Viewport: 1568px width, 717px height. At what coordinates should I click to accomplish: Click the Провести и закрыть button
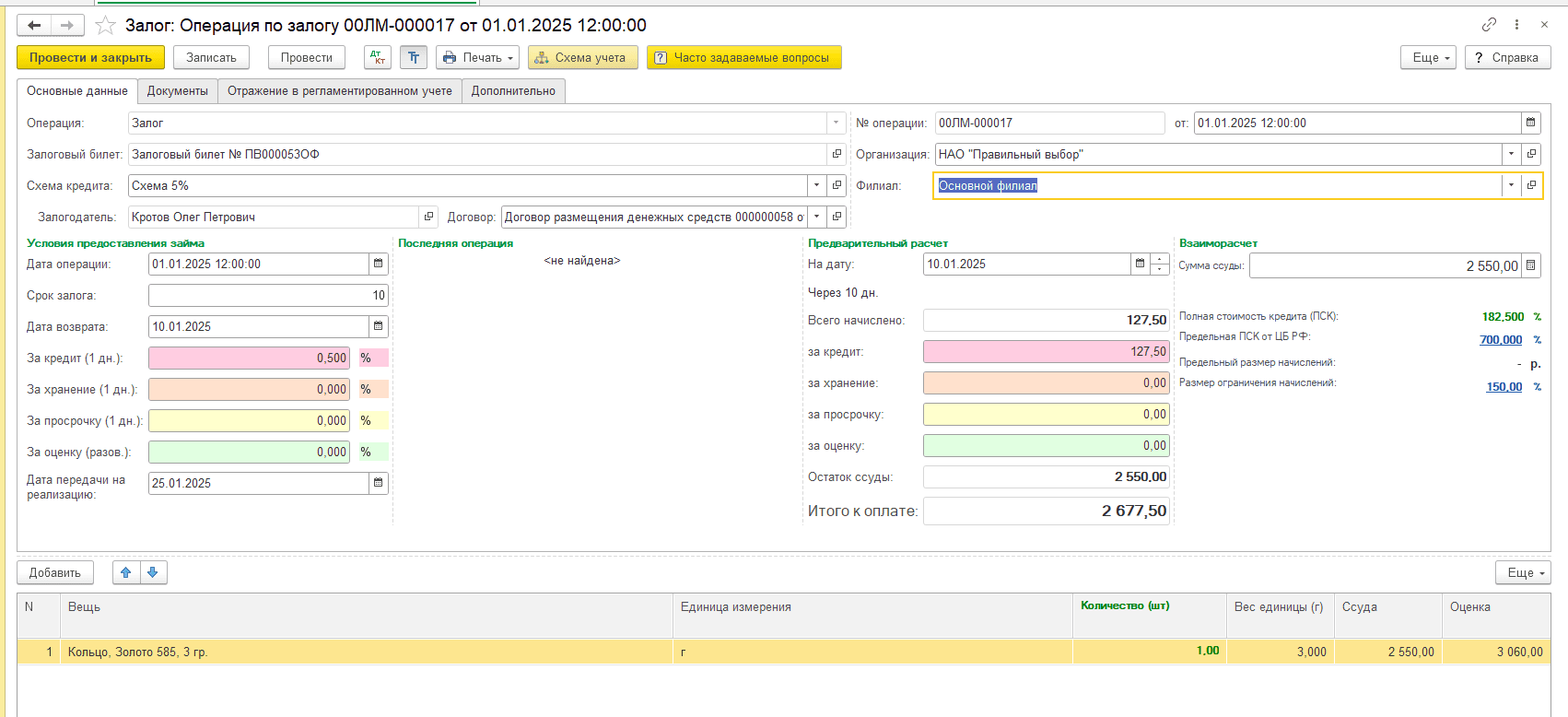click(x=90, y=57)
